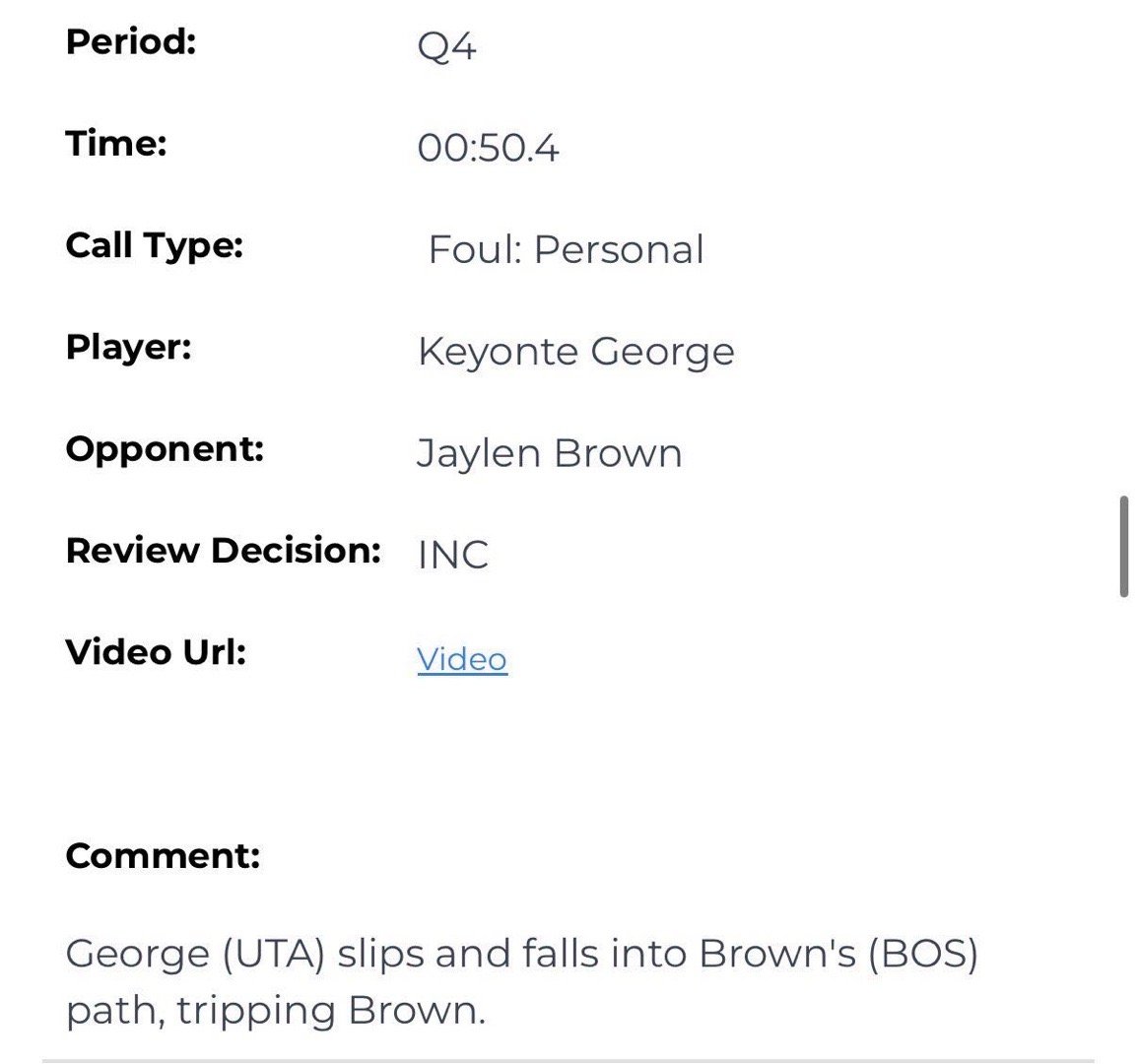Click the vertical scrollbar thumb
The height and width of the screenshot is (1064, 1137).
click(1123, 548)
